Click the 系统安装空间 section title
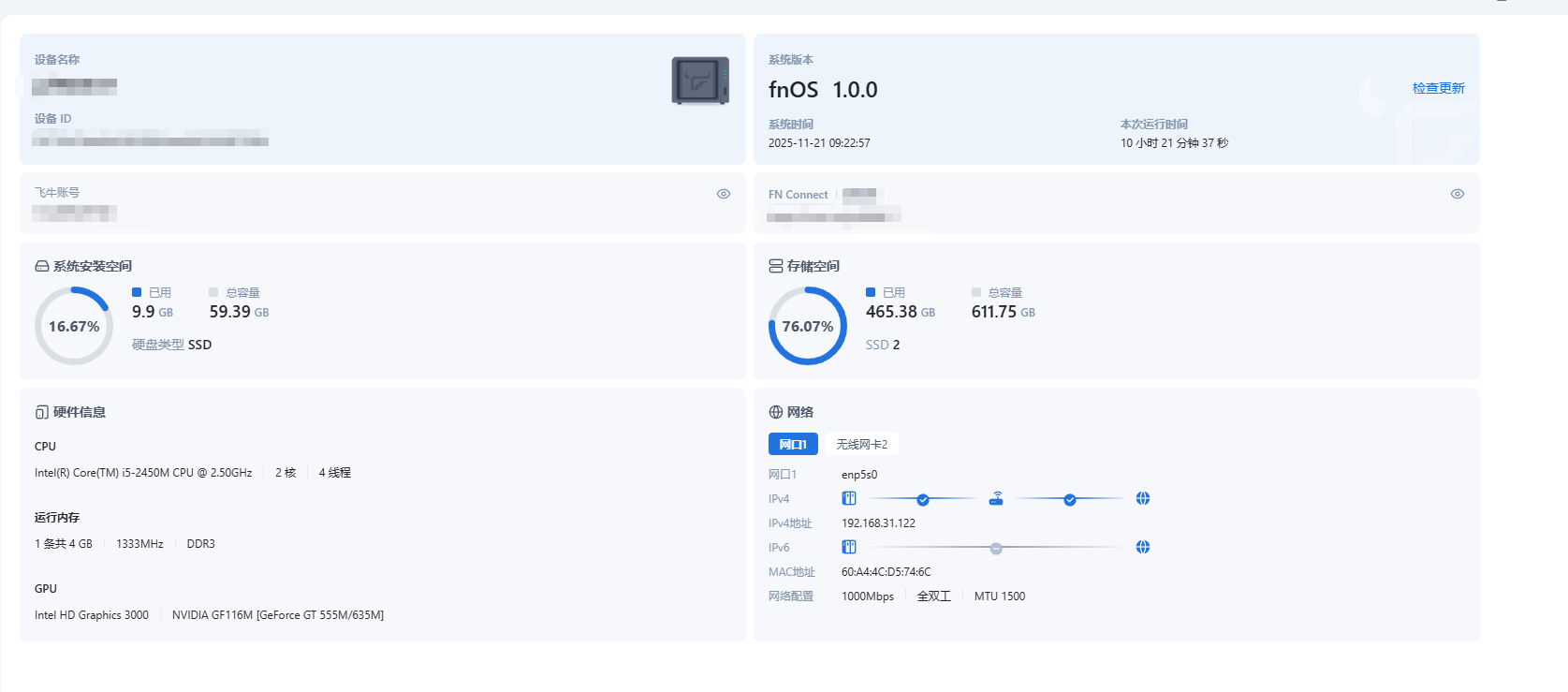 (x=93, y=266)
